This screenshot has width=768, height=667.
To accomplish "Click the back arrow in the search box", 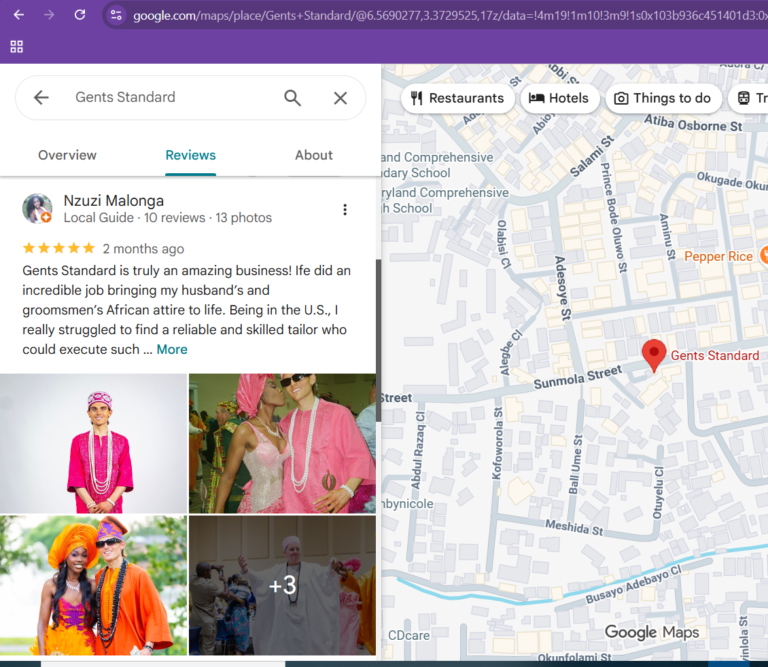I will (41, 97).
